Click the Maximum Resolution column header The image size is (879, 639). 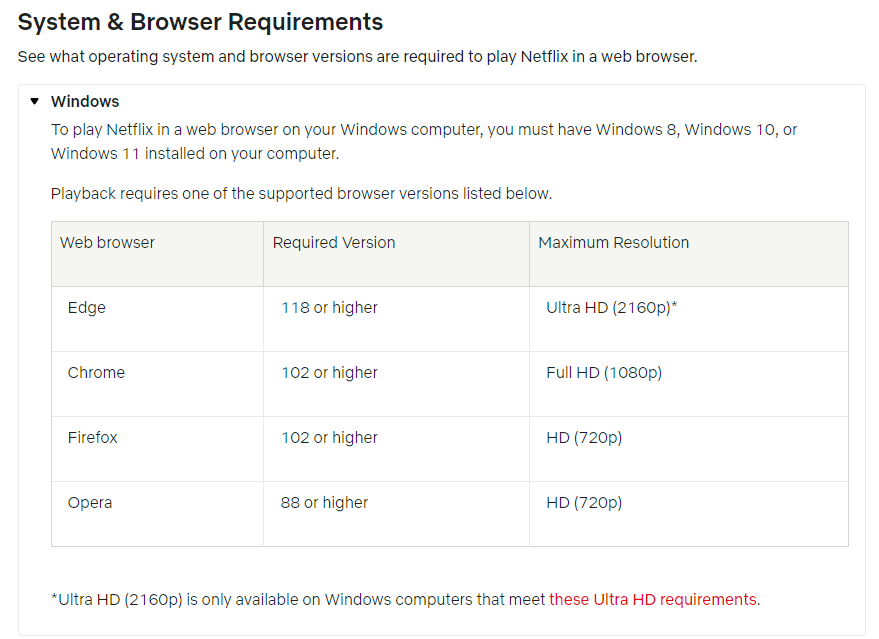pyautogui.click(x=613, y=243)
